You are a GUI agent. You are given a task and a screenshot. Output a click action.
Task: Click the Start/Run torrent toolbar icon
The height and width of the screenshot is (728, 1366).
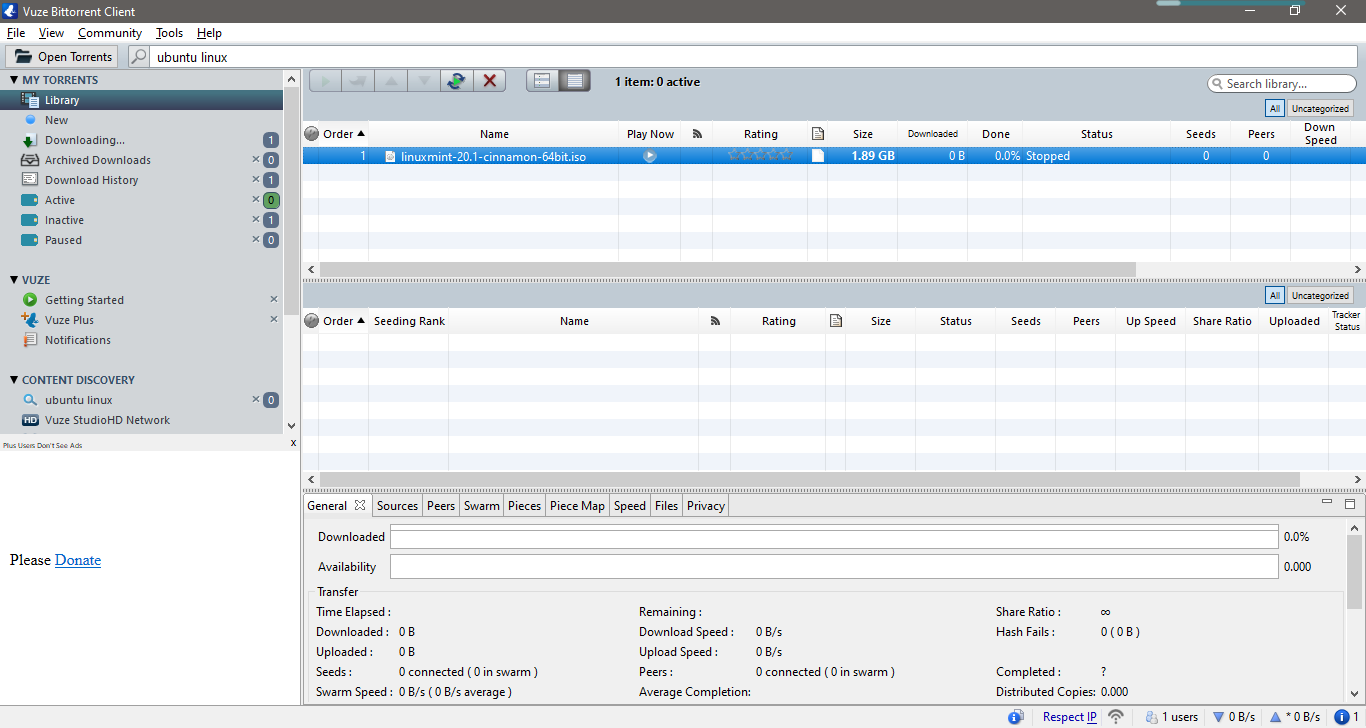(325, 81)
